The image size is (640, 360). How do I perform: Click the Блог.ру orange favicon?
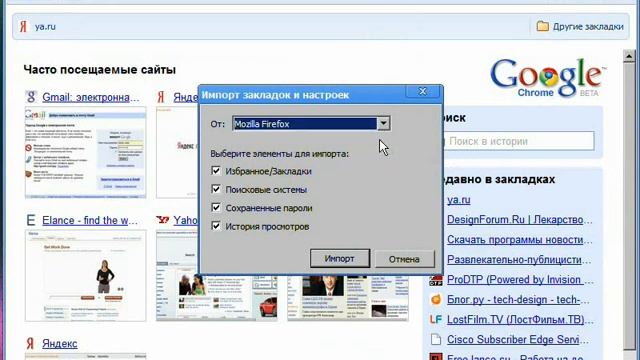(x=436, y=300)
